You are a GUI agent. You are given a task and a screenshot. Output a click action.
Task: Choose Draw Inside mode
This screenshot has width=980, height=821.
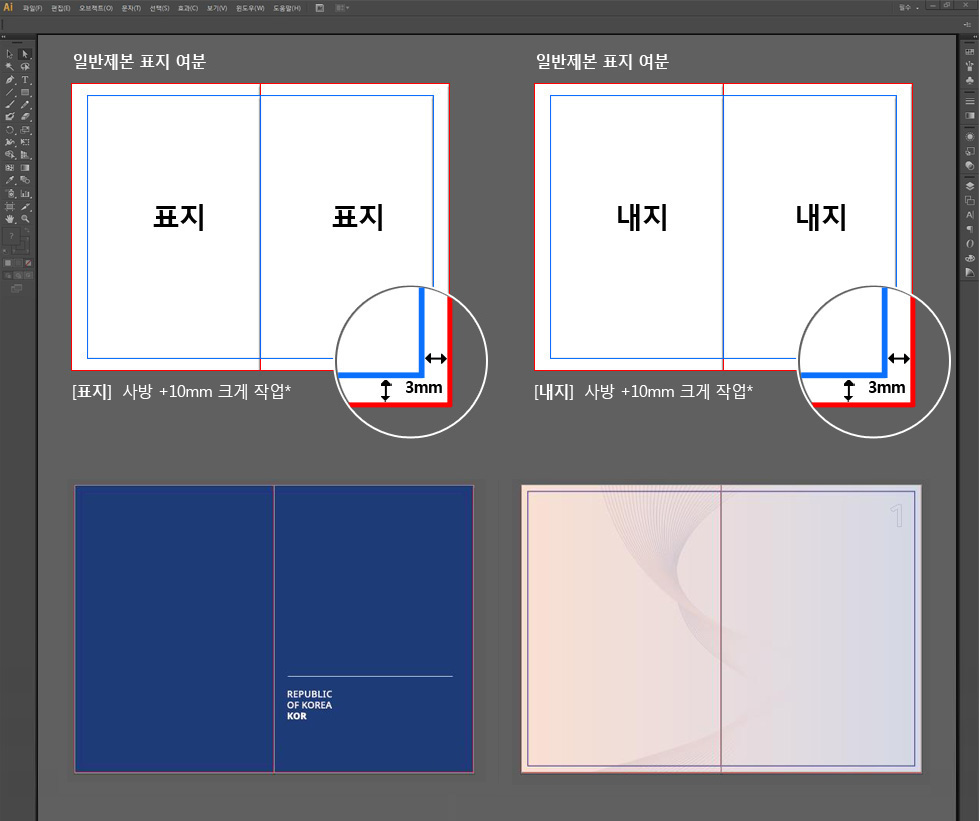click(x=28, y=275)
